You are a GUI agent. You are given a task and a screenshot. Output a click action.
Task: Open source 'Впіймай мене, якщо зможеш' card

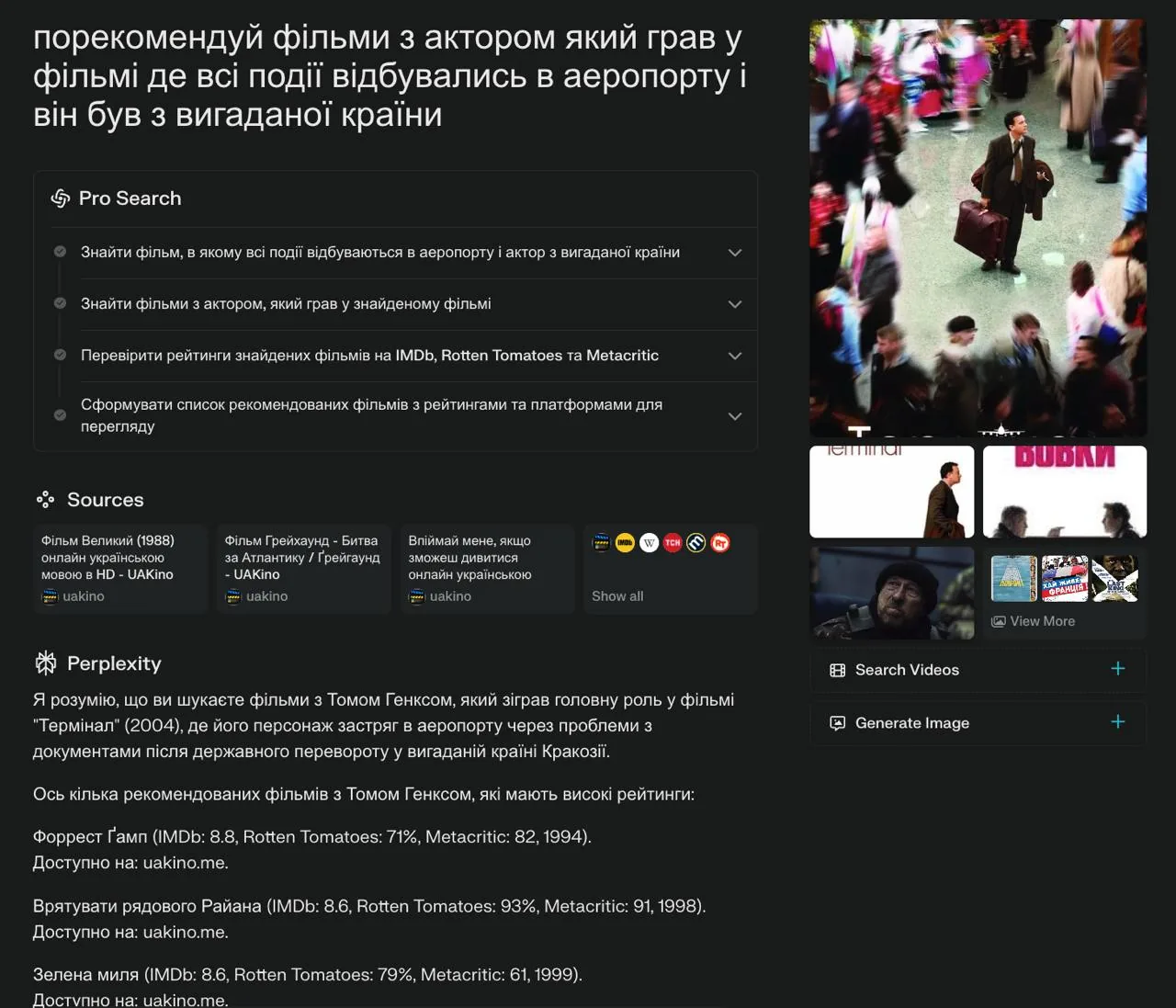pyautogui.click(x=487, y=569)
